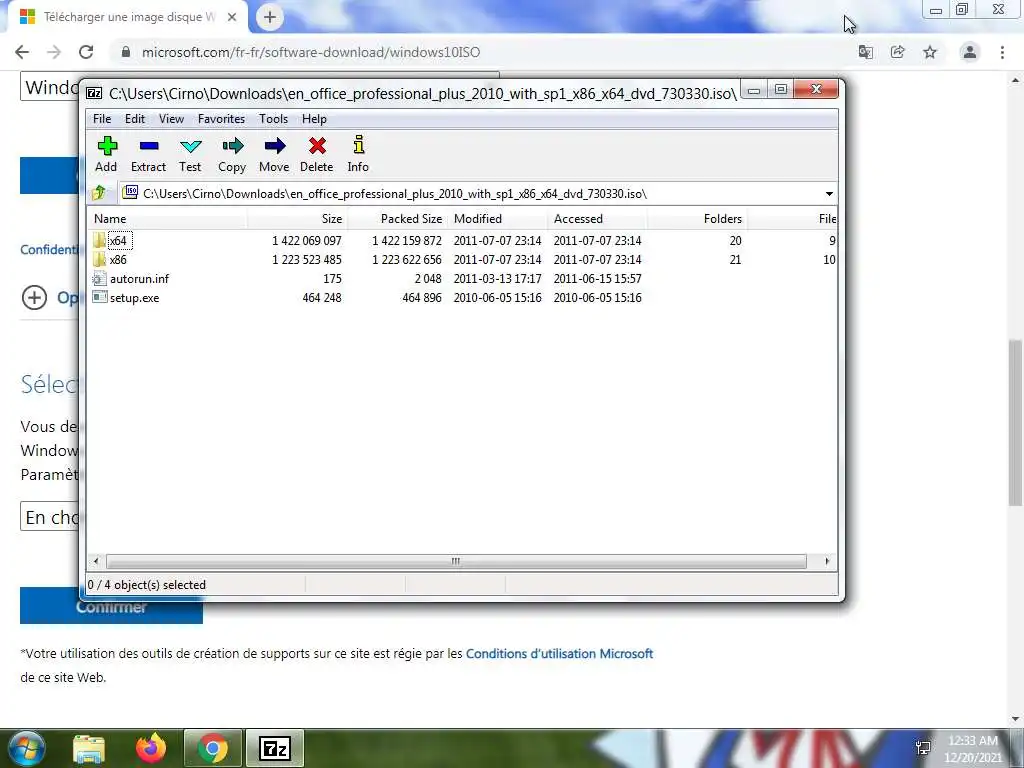
Task: Open the language selection dropdown on webpage
Action: coord(50,517)
